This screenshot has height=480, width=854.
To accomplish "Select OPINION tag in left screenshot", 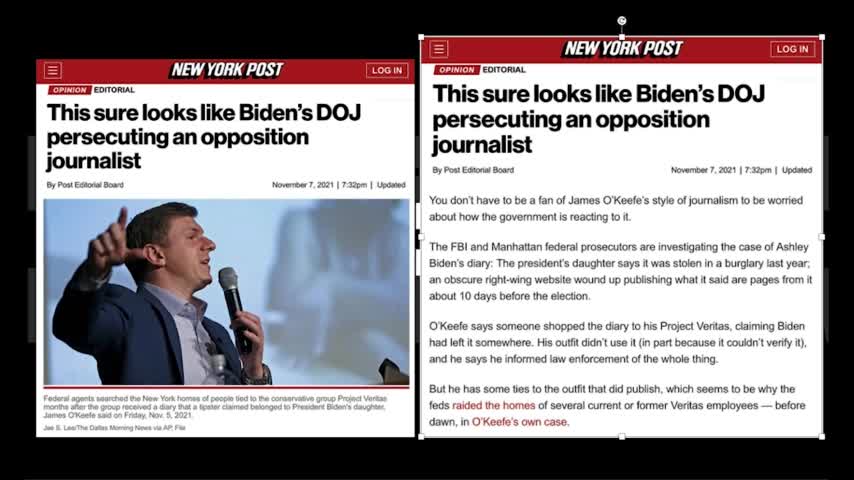I will pyautogui.click(x=69, y=90).
